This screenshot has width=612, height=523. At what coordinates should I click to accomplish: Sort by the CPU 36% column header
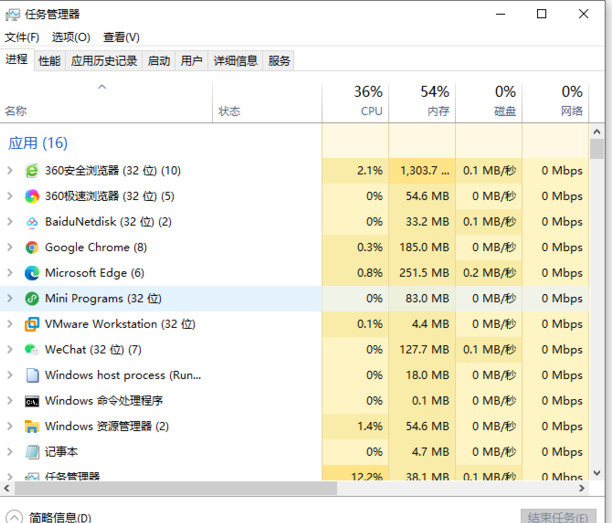point(355,102)
